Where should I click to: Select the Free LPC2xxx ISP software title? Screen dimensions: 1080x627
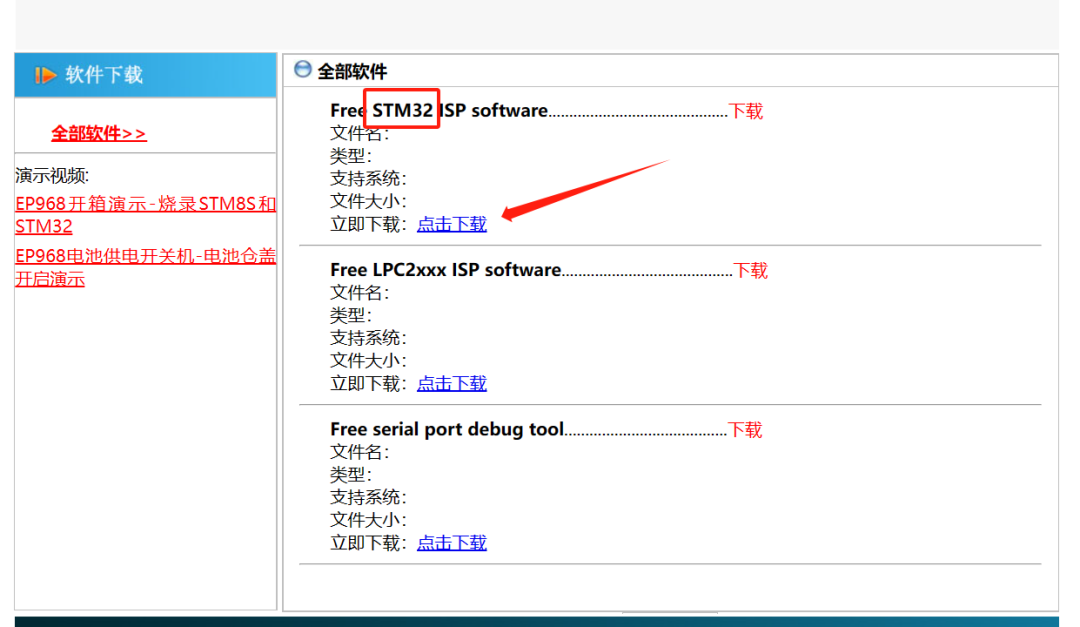445,270
